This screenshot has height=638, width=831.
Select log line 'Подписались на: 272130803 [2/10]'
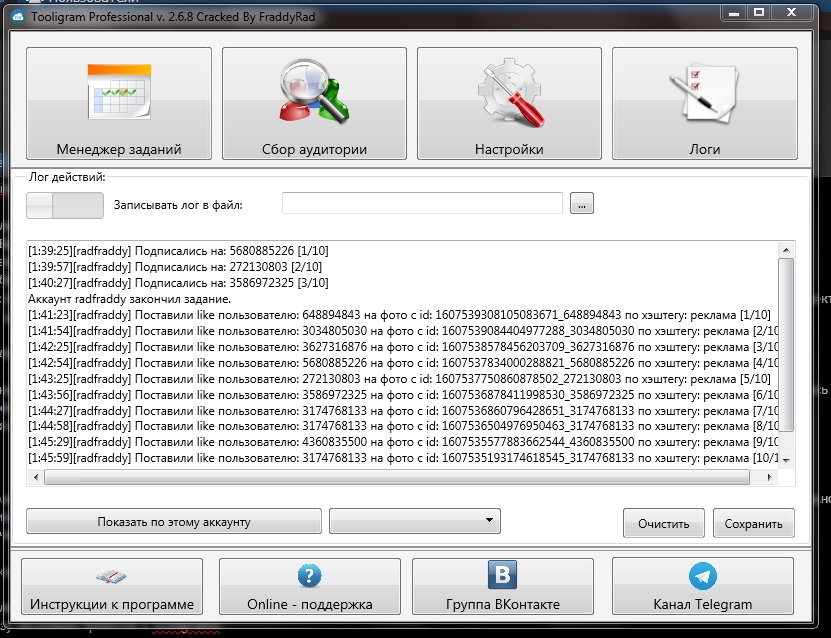click(175, 267)
